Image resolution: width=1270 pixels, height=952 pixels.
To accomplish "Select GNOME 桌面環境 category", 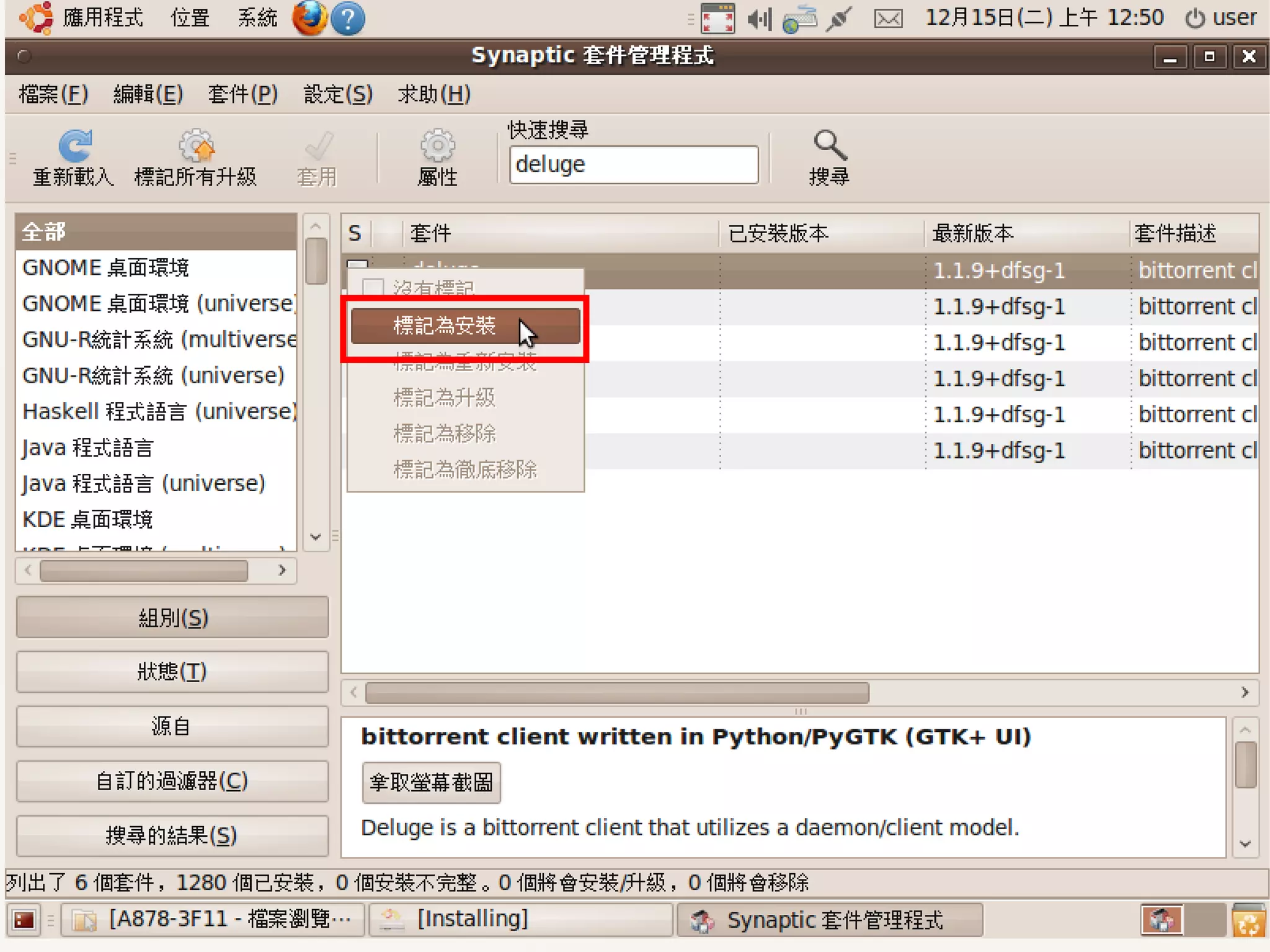I will pos(156,268).
